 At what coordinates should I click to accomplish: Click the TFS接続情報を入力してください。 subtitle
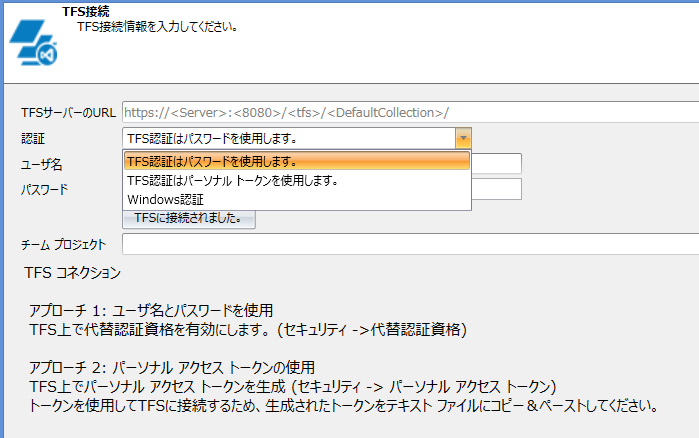[x=157, y=27]
